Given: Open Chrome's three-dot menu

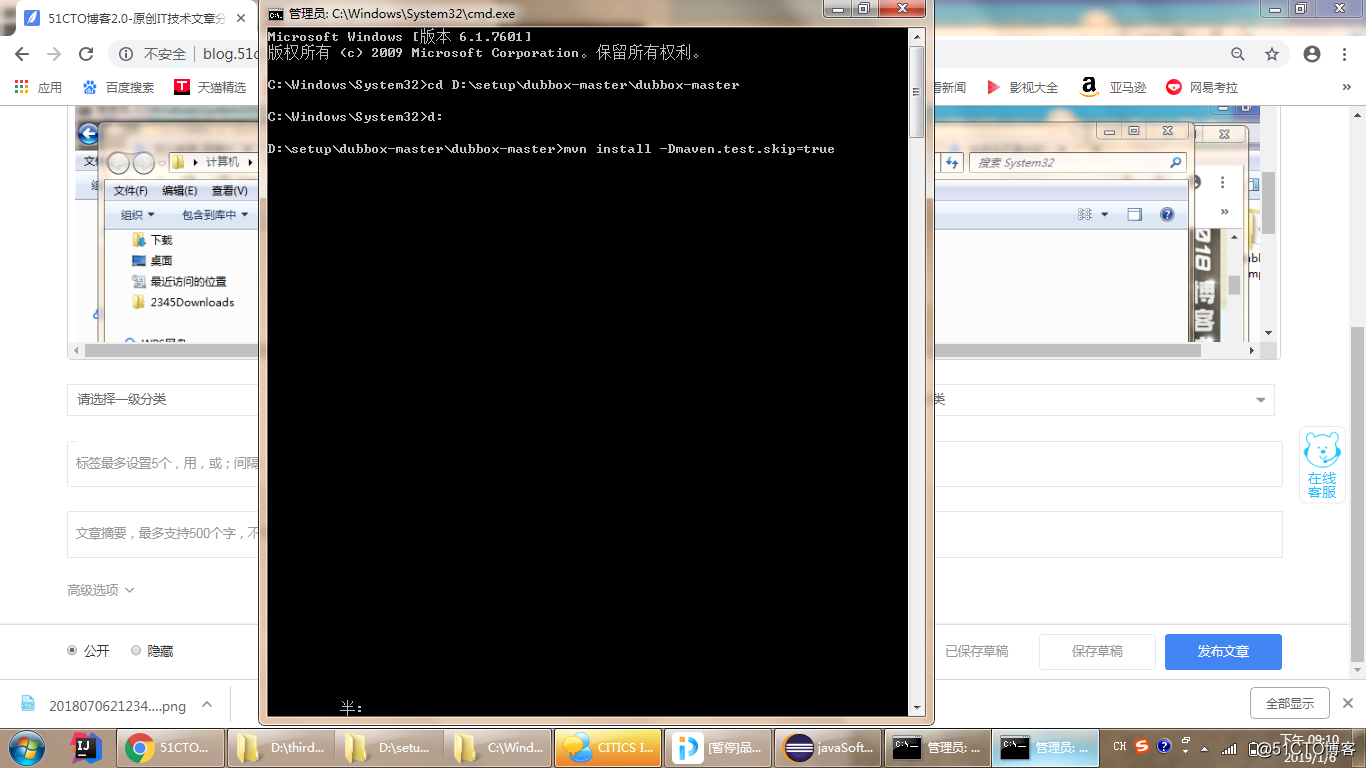Looking at the screenshot, I should click(1343, 54).
